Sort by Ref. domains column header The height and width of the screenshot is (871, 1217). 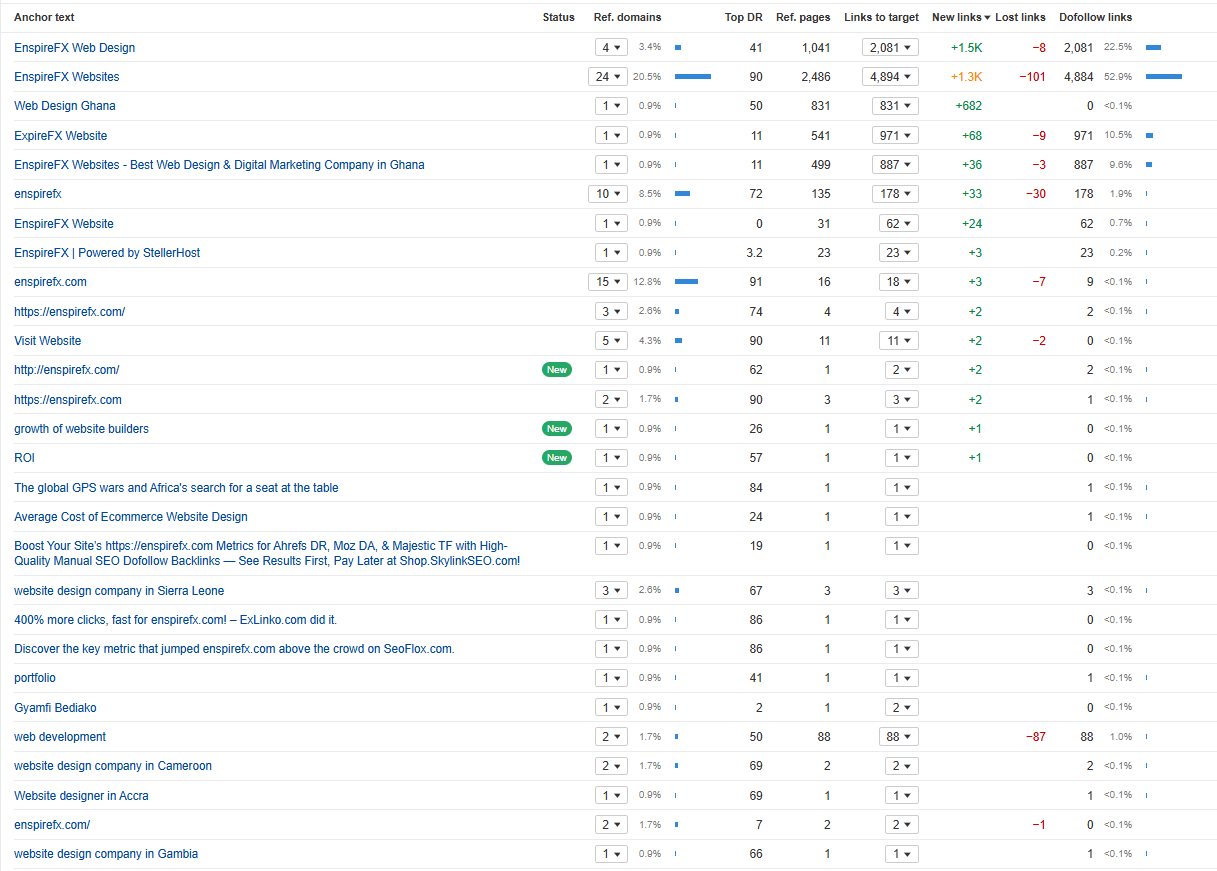point(627,18)
